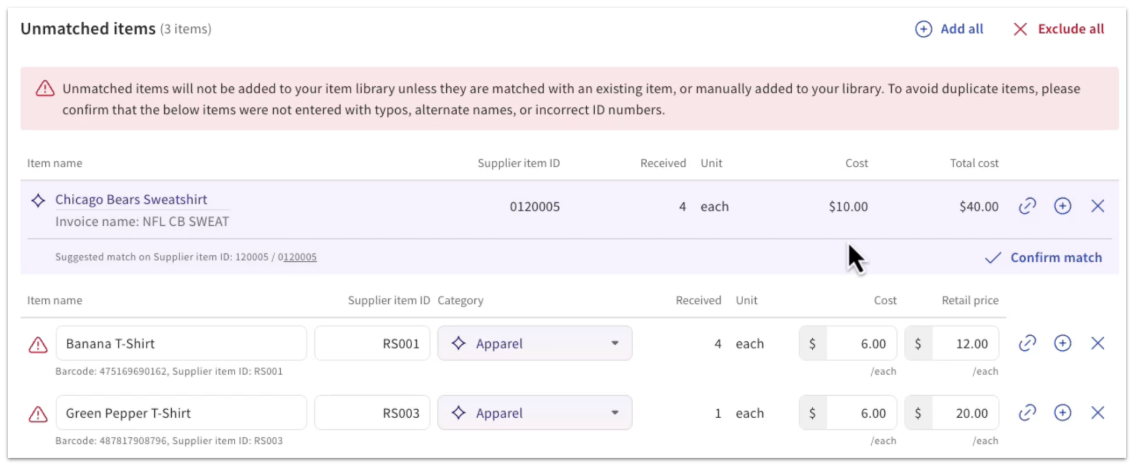Click Supplier item ID field showing RS003
The width and height of the screenshot is (1136, 470).
point(374,413)
